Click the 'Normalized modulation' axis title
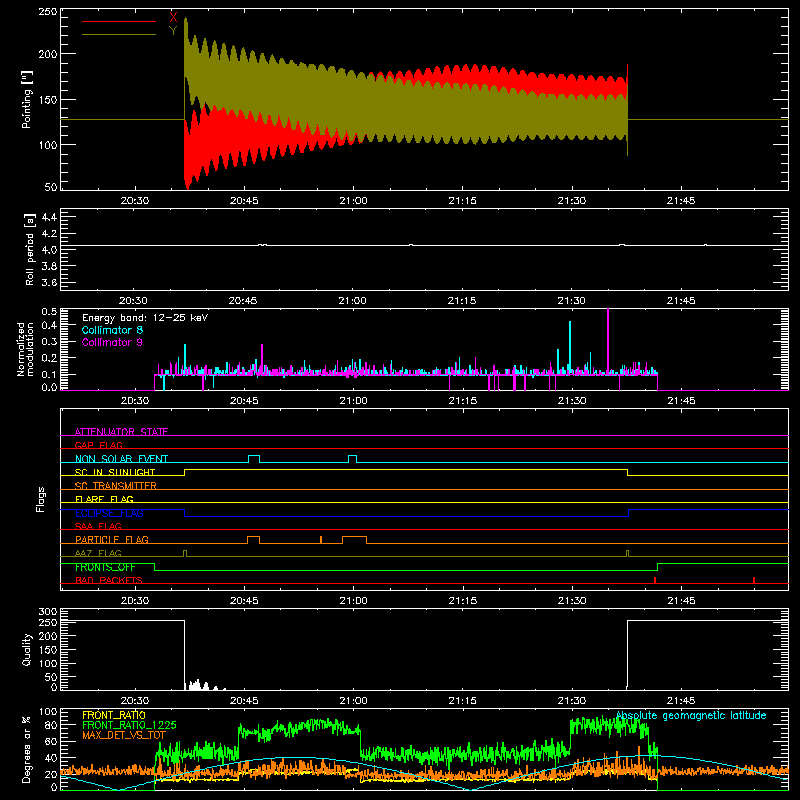 coord(25,349)
